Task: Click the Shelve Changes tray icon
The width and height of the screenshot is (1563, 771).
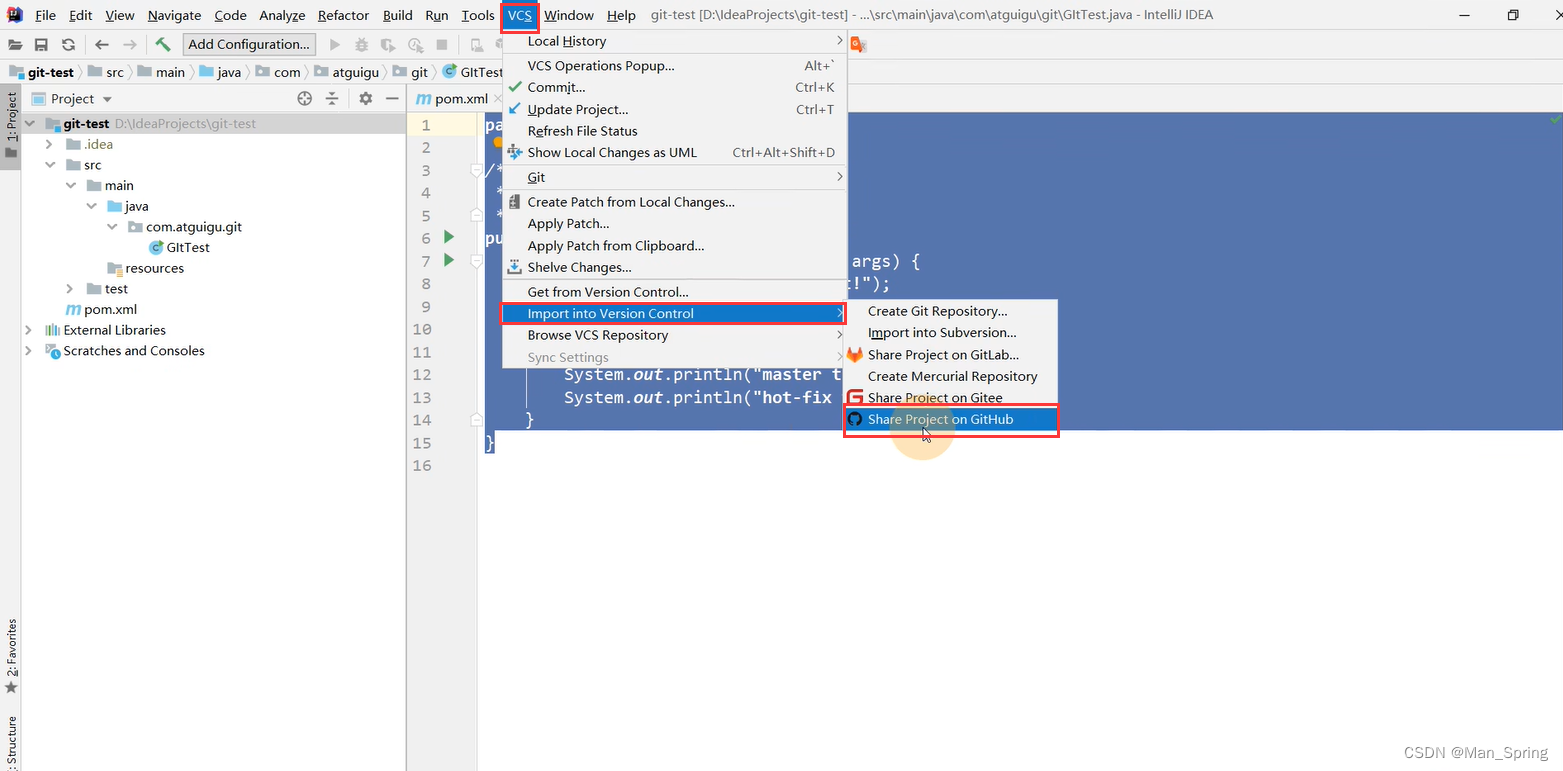Action: point(515,267)
